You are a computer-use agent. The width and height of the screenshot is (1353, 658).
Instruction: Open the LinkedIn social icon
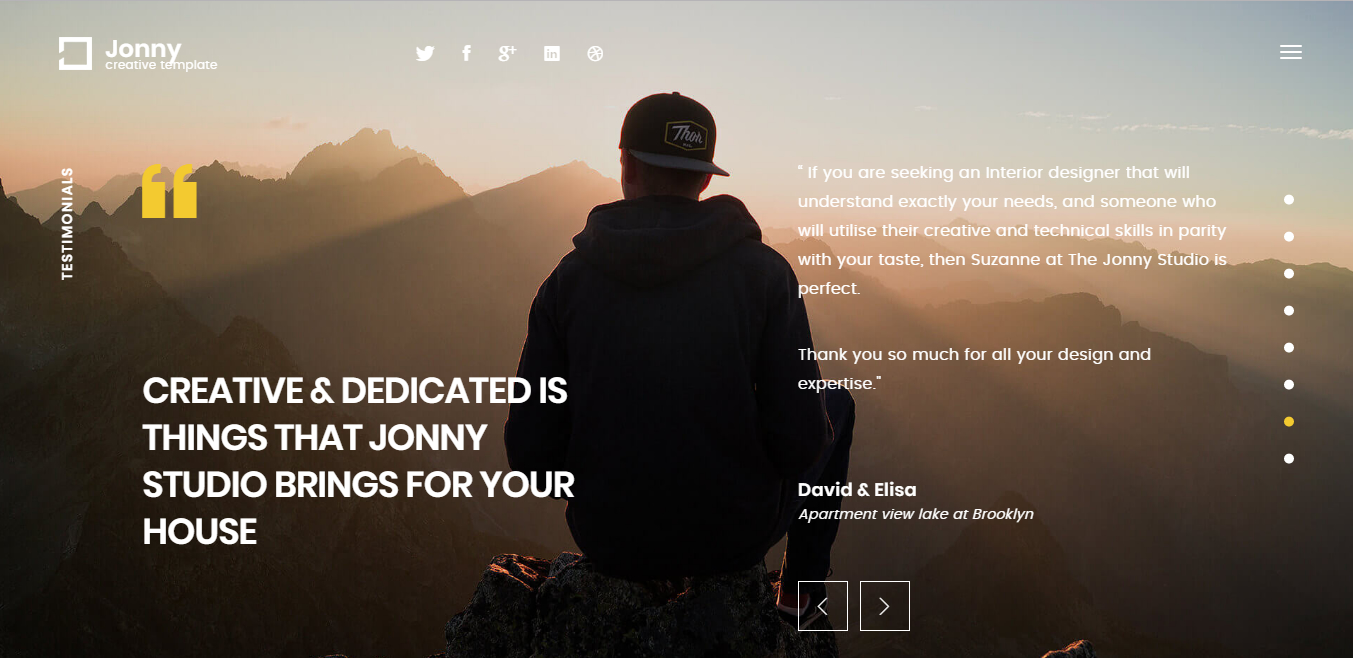point(552,54)
